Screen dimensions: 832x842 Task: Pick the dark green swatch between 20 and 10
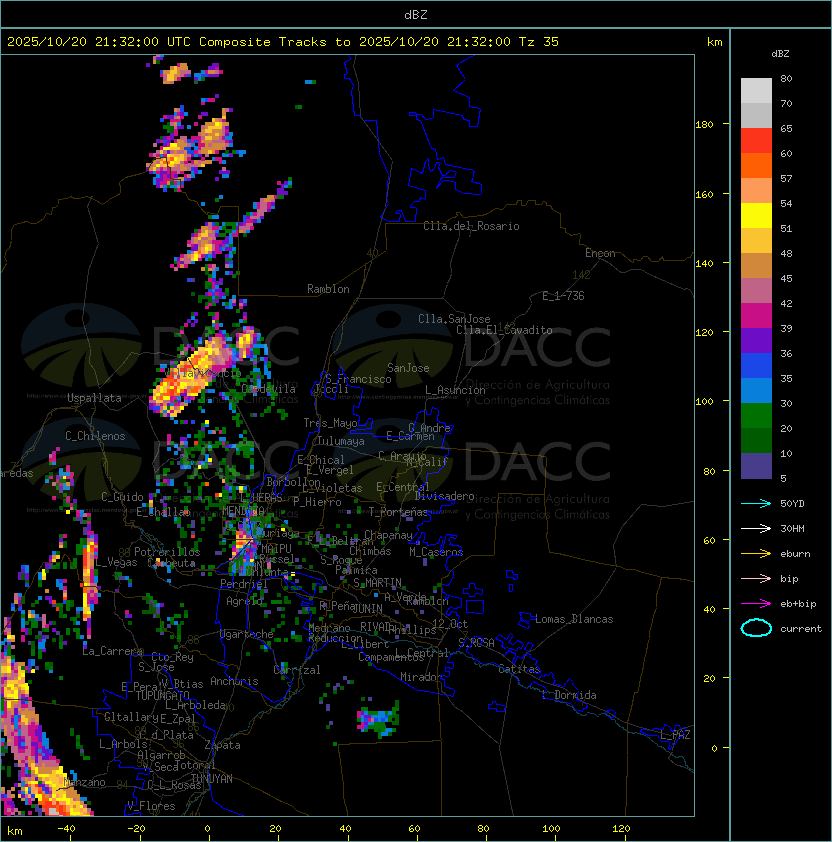point(756,440)
